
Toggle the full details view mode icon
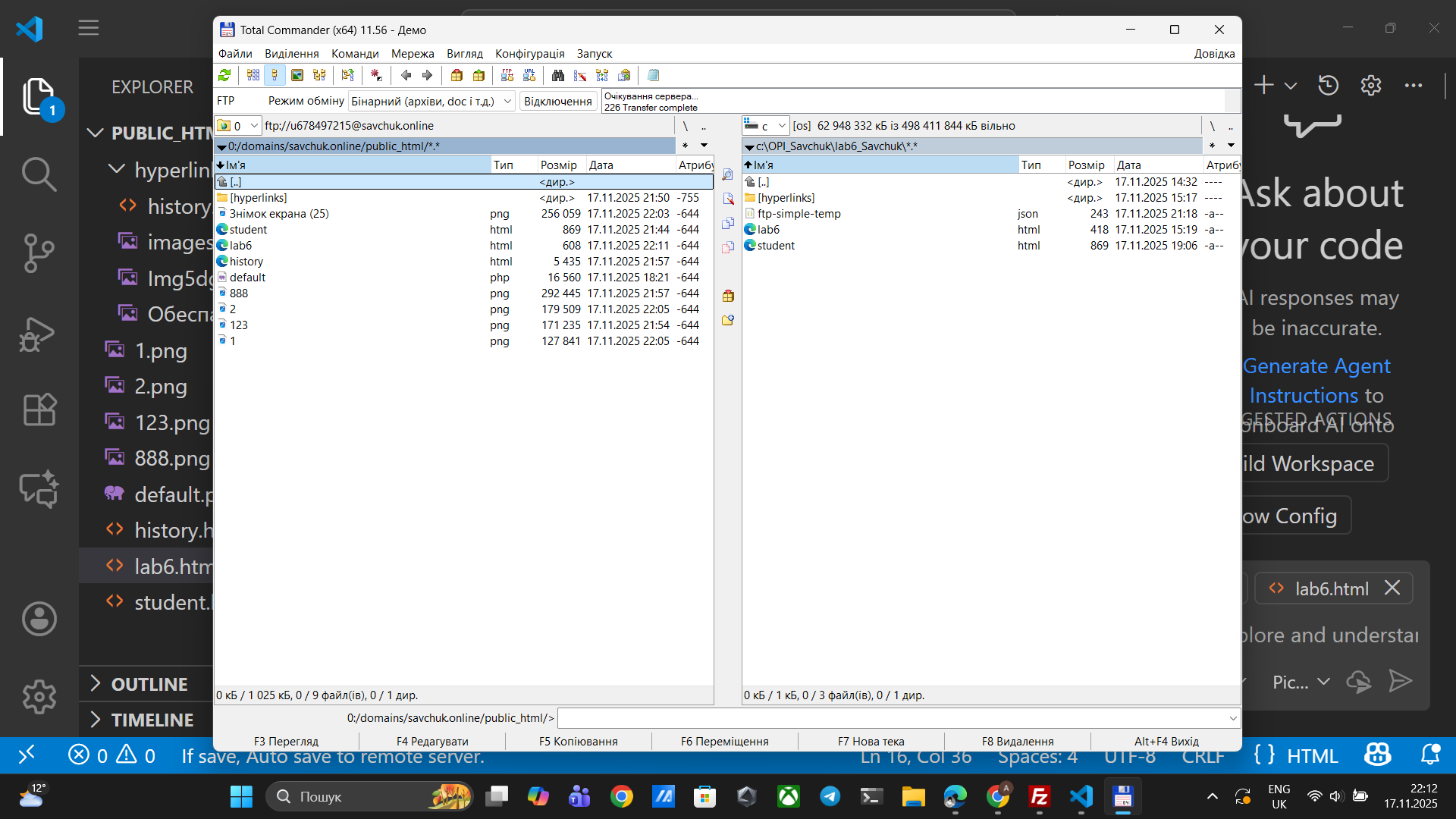click(x=275, y=75)
